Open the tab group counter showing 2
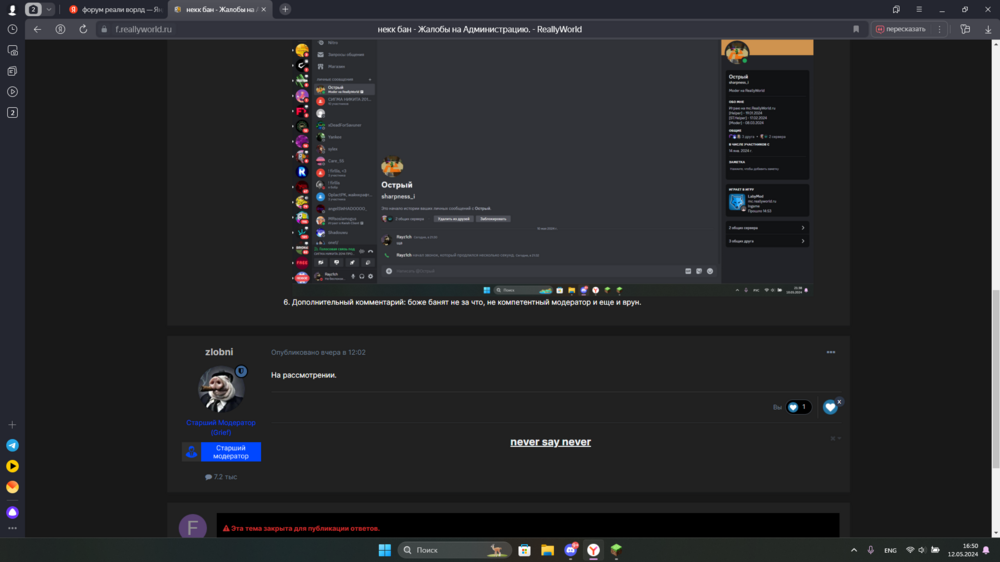 (x=33, y=10)
